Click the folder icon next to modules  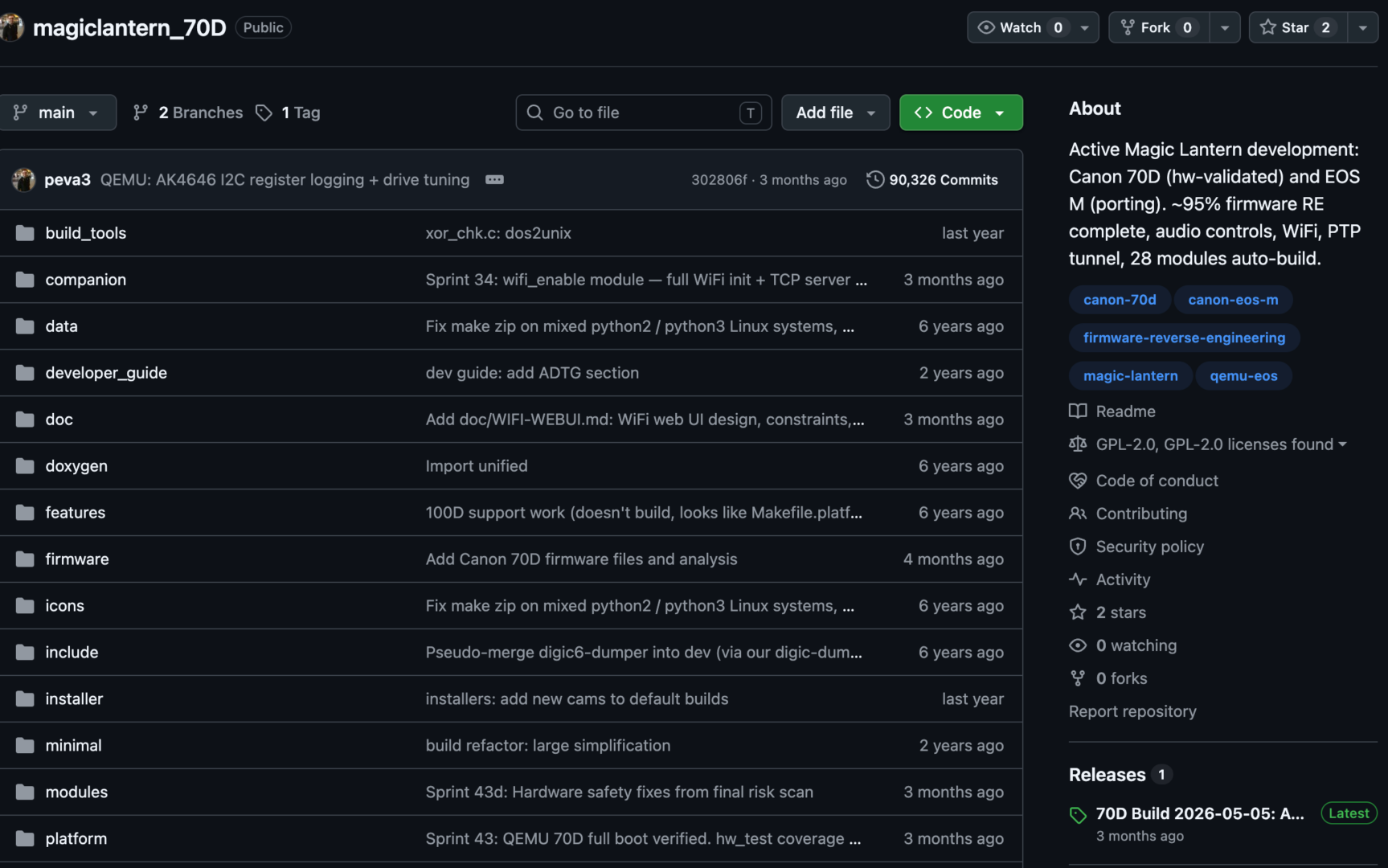coord(25,792)
